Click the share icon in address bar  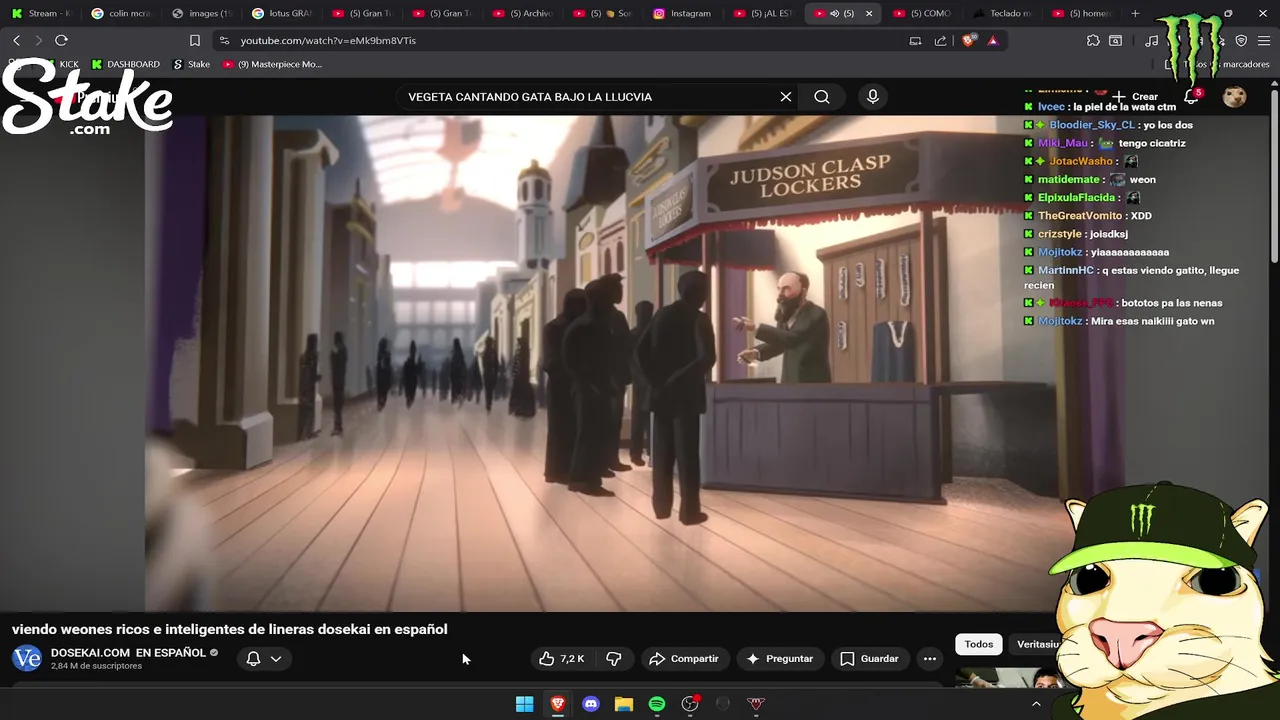coord(940,40)
